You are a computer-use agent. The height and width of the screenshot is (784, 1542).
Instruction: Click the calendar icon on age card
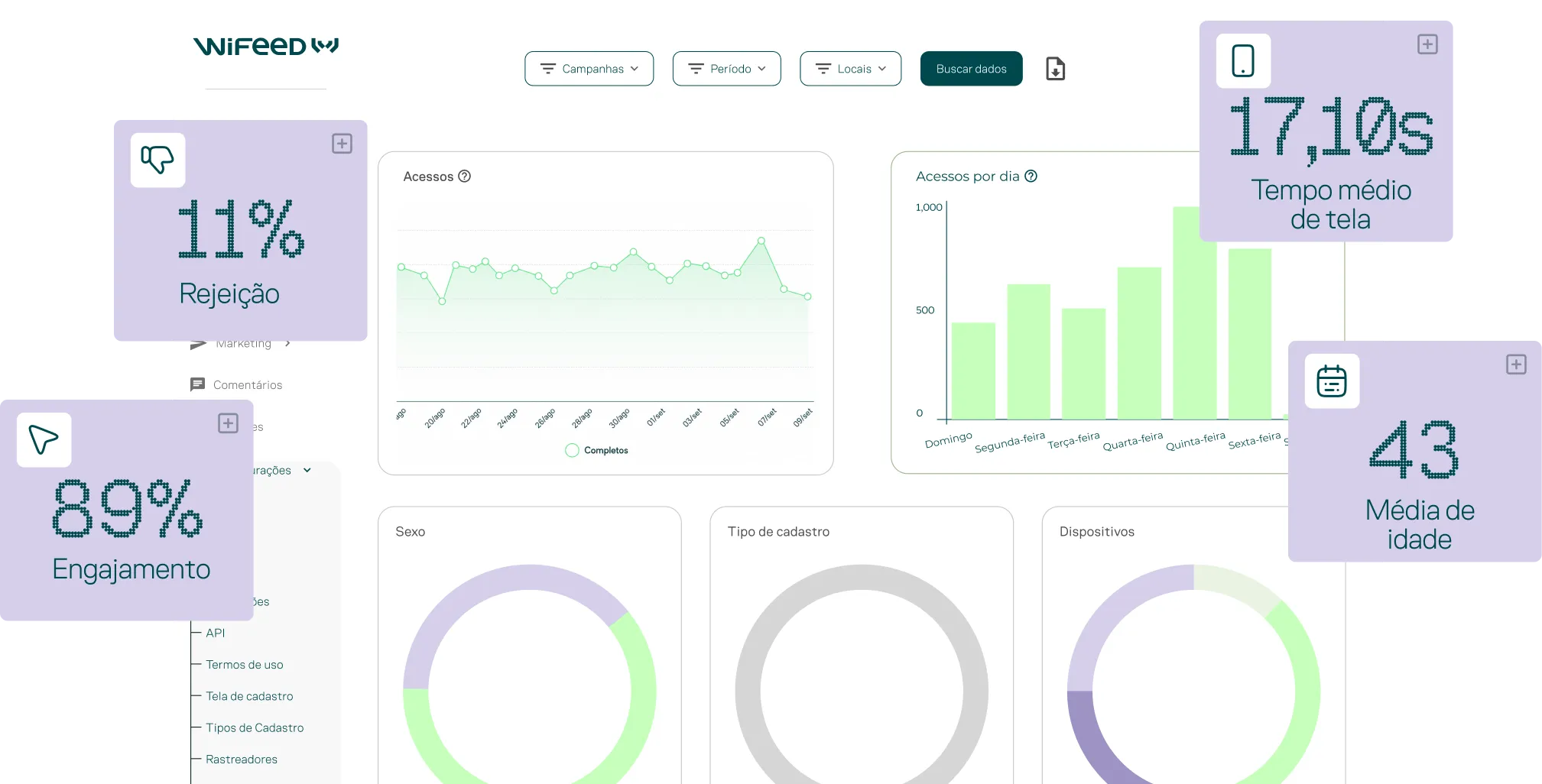coord(1332,381)
